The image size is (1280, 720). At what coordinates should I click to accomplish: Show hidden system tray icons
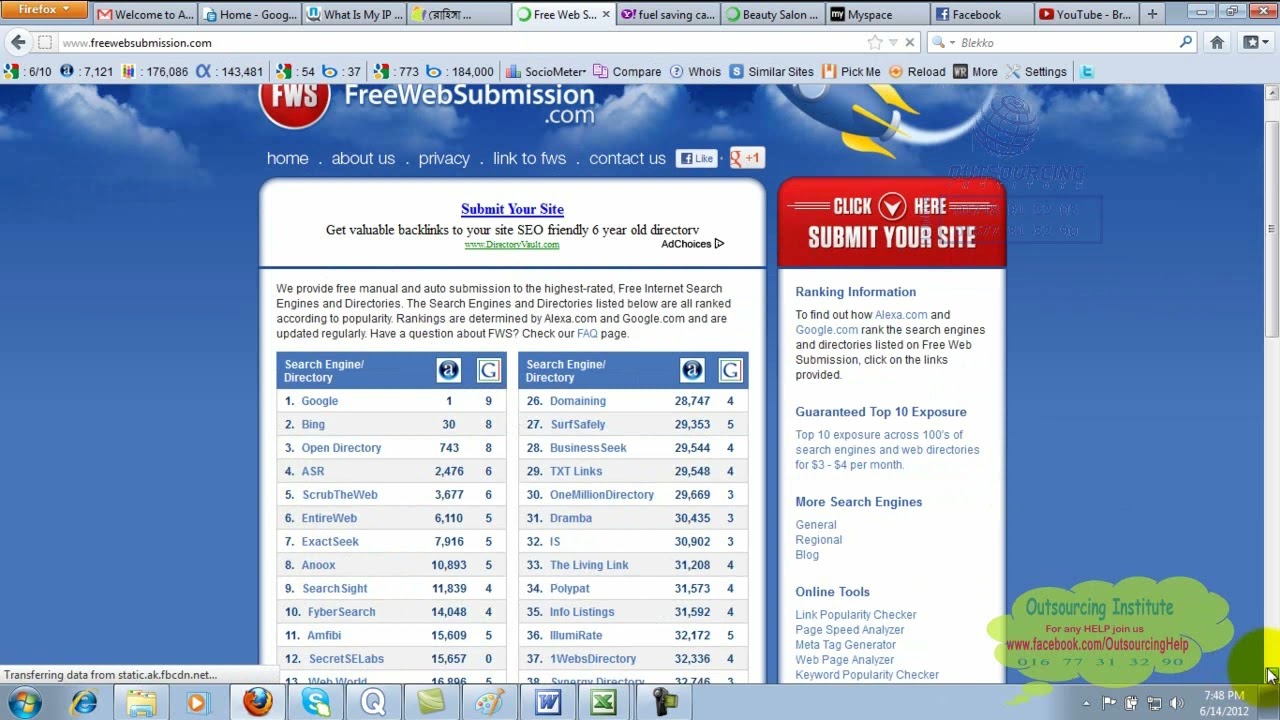point(1086,703)
